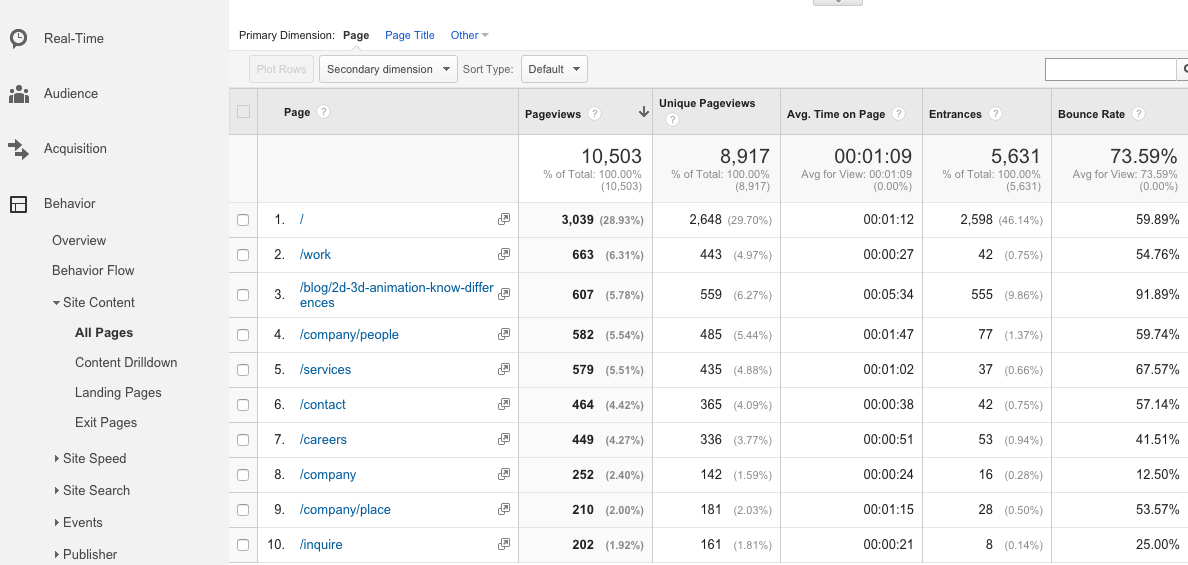
Task: Open /careers page via external link icon
Action: [504, 440]
